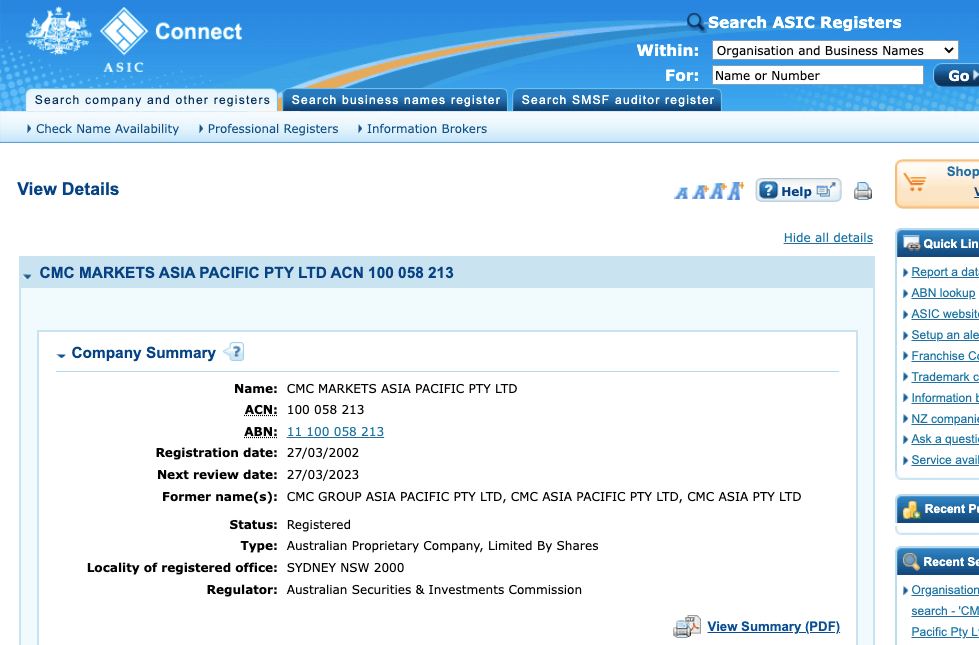The height and width of the screenshot is (645, 979).
Task: Click the Recent Purchases coins icon
Action: (912, 510)
